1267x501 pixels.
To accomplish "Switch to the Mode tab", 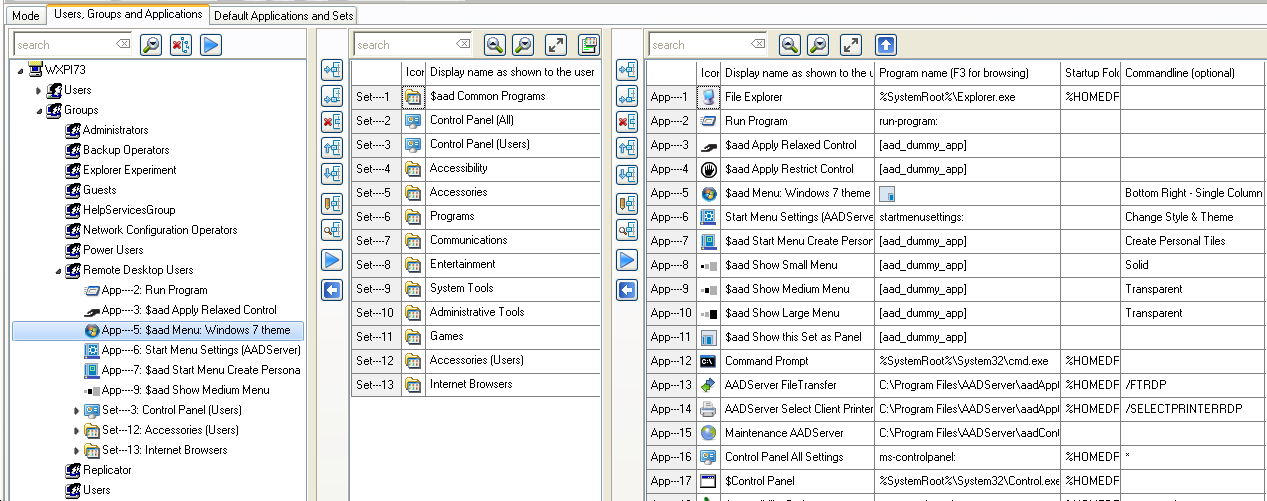I will 26,15.
